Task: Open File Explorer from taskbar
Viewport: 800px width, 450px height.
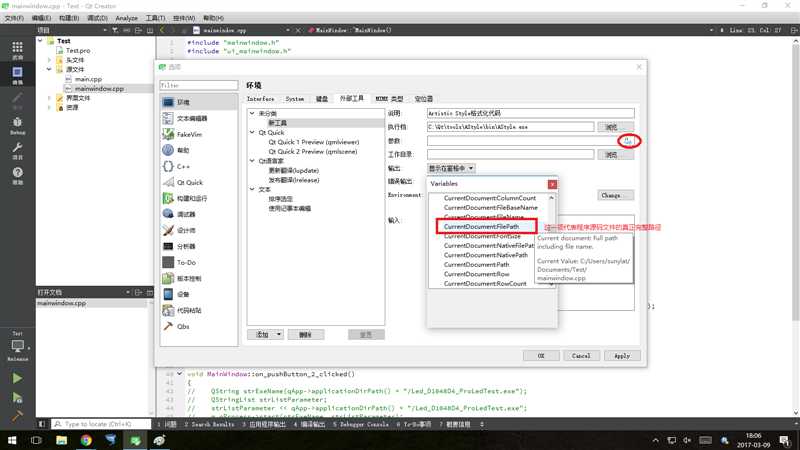Action: (x=61, y=440)
